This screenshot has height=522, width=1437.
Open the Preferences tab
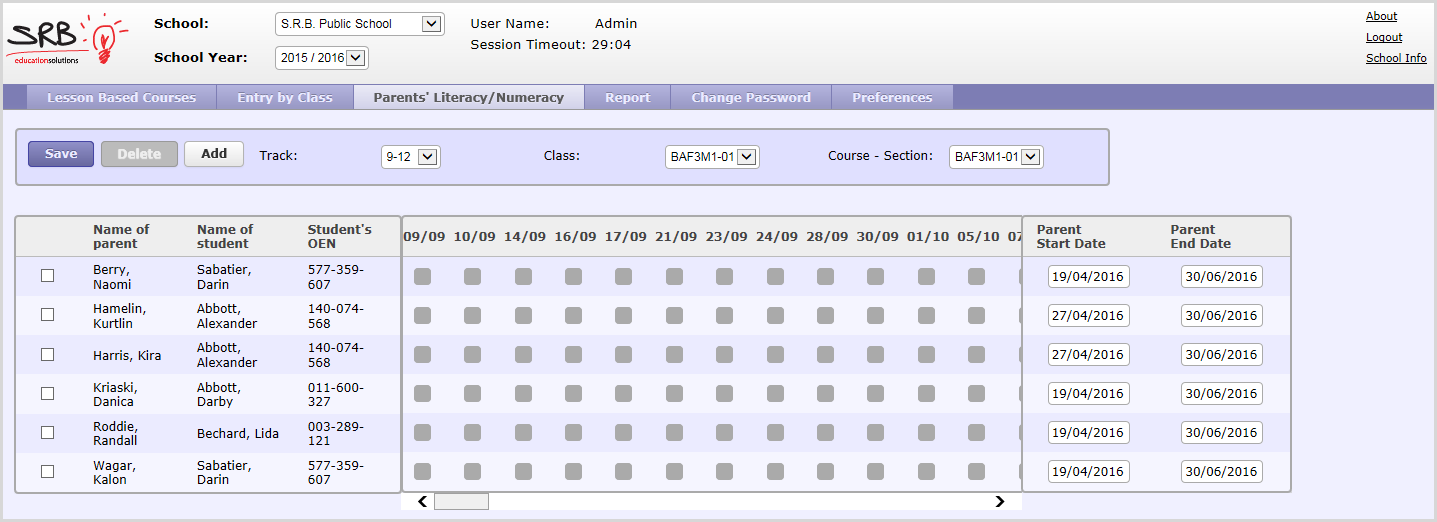pos(891,98)
